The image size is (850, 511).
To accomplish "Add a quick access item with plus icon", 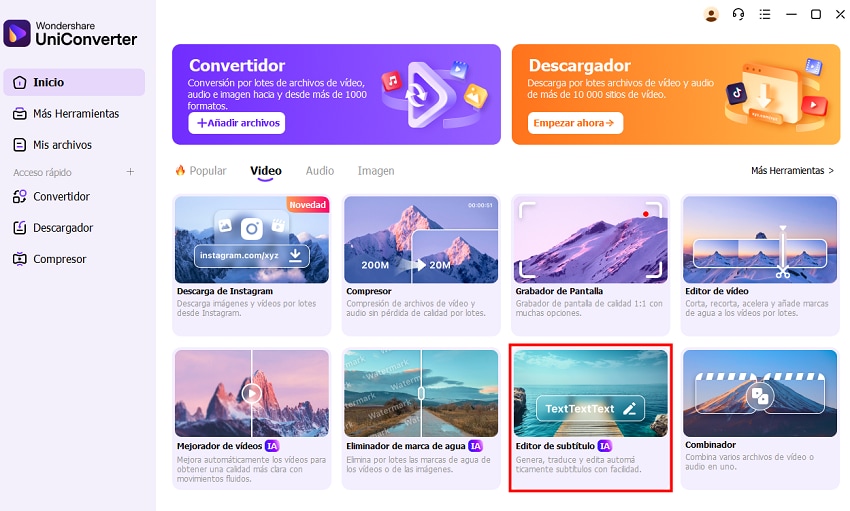I will 130,172.
